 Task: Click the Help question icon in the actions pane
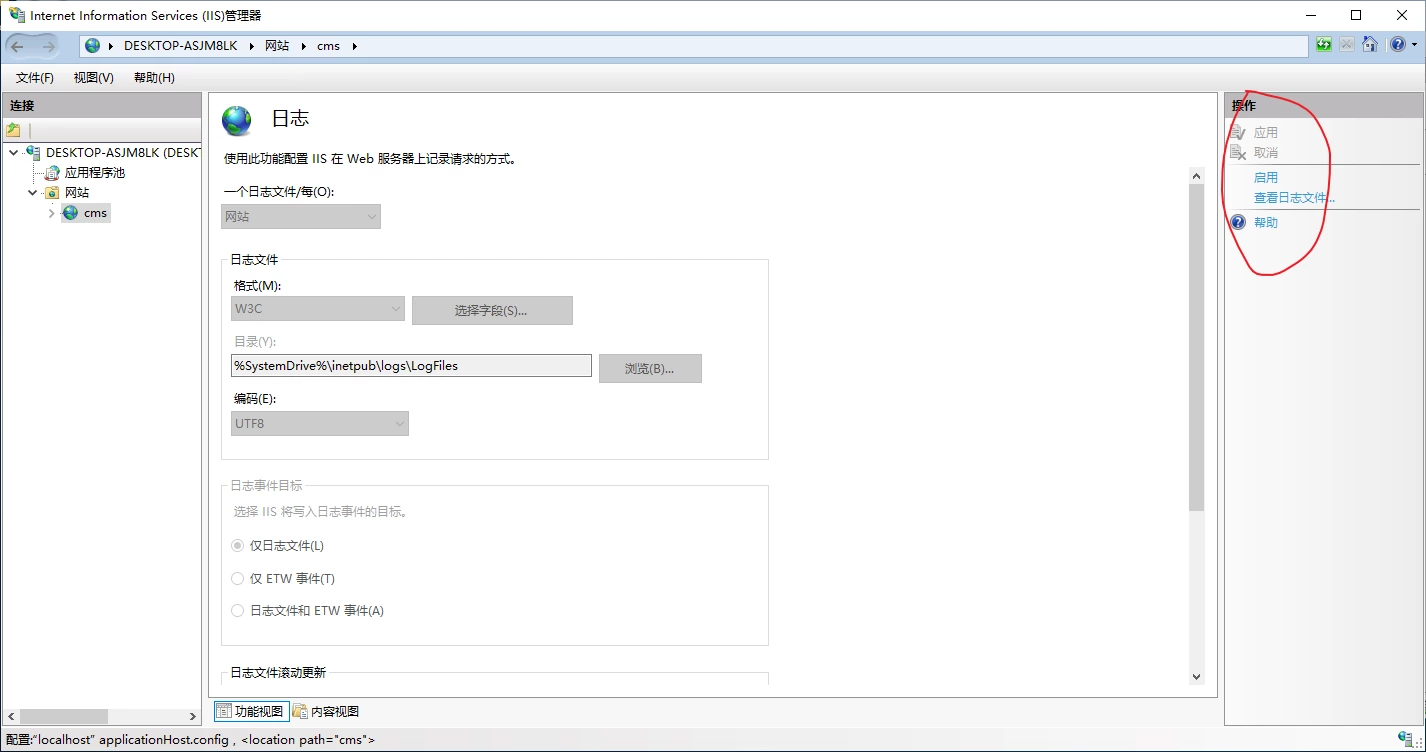point(1238,223)
